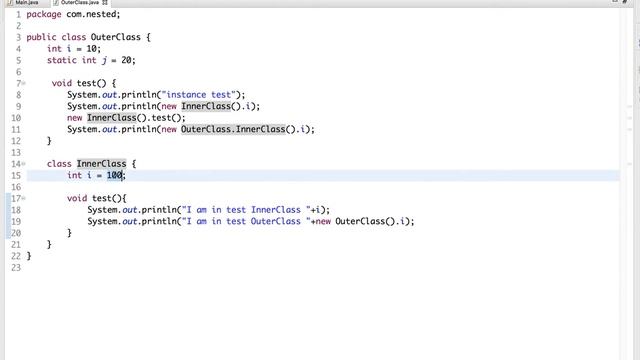The height and width of the screenshot is (360, 640).
Task: Click 'InnerClass' in the line 14 class declaration
Action: coord(102,164)
